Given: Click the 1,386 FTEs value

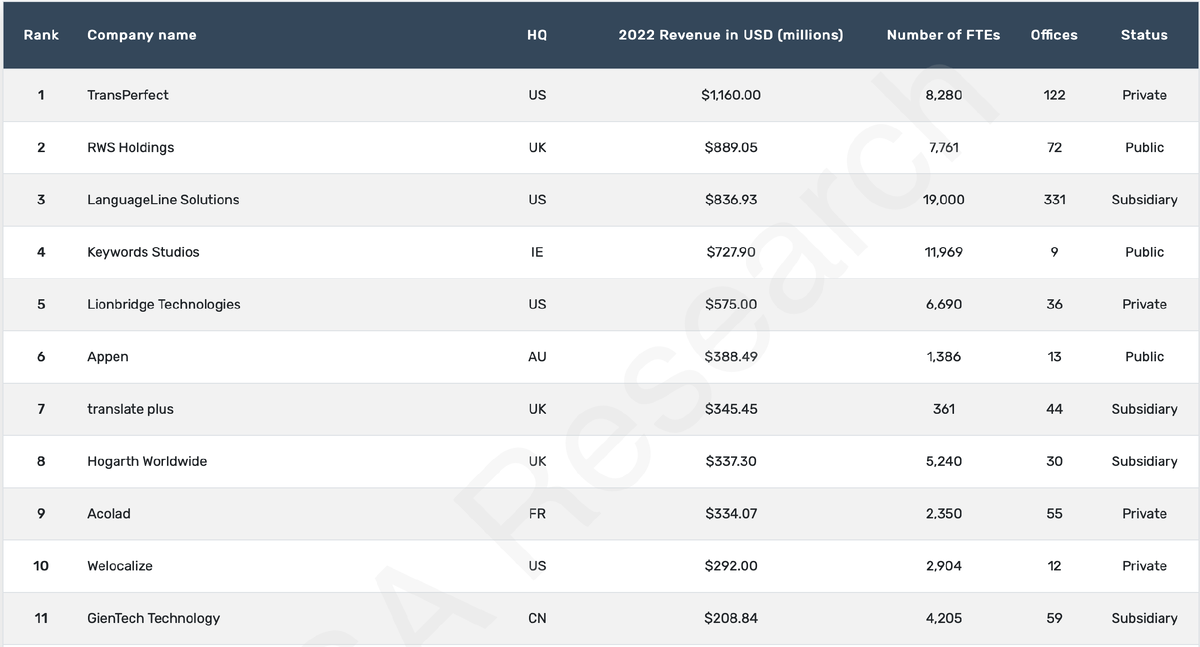Looking at the screenshot, I should point(944,357).
